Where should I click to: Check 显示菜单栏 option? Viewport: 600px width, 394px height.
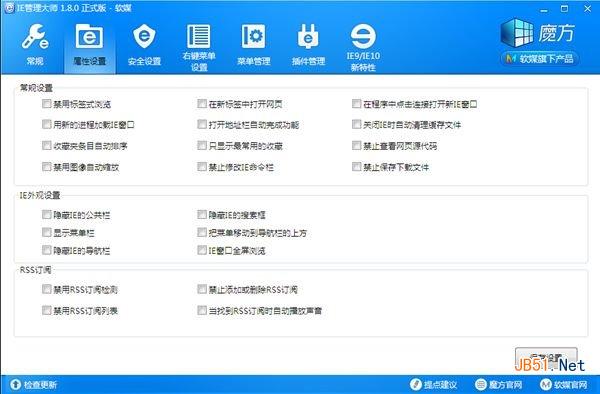point(47,233)
